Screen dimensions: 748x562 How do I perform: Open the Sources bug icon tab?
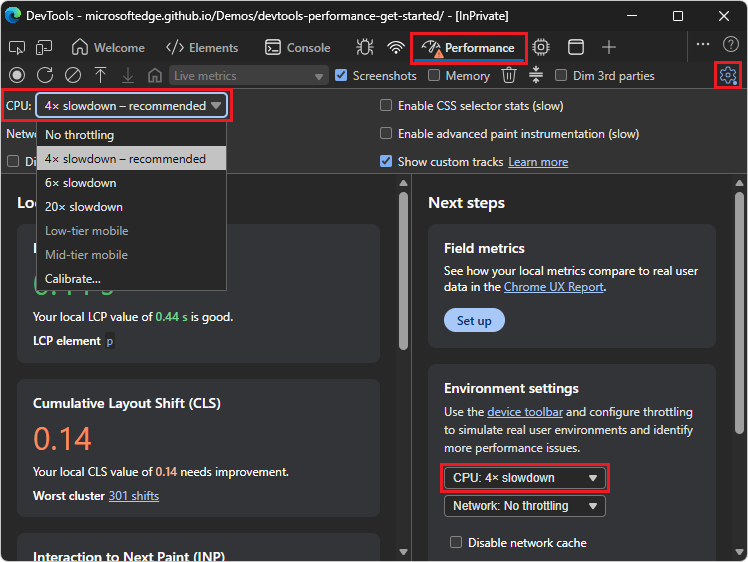point(365,47)
